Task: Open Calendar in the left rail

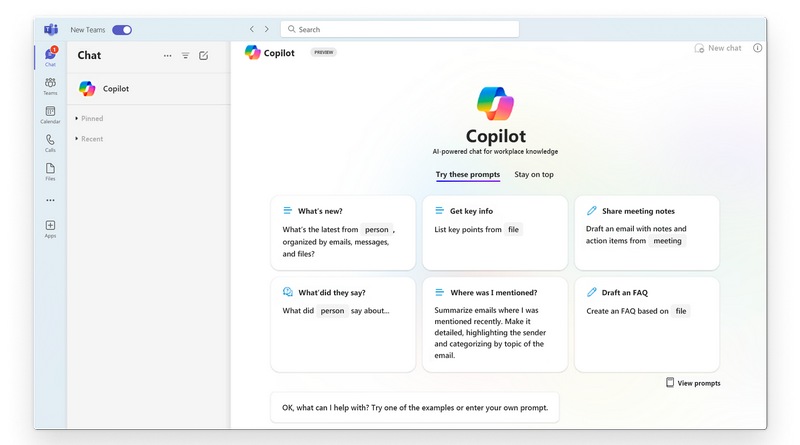Action: point(50,114)
